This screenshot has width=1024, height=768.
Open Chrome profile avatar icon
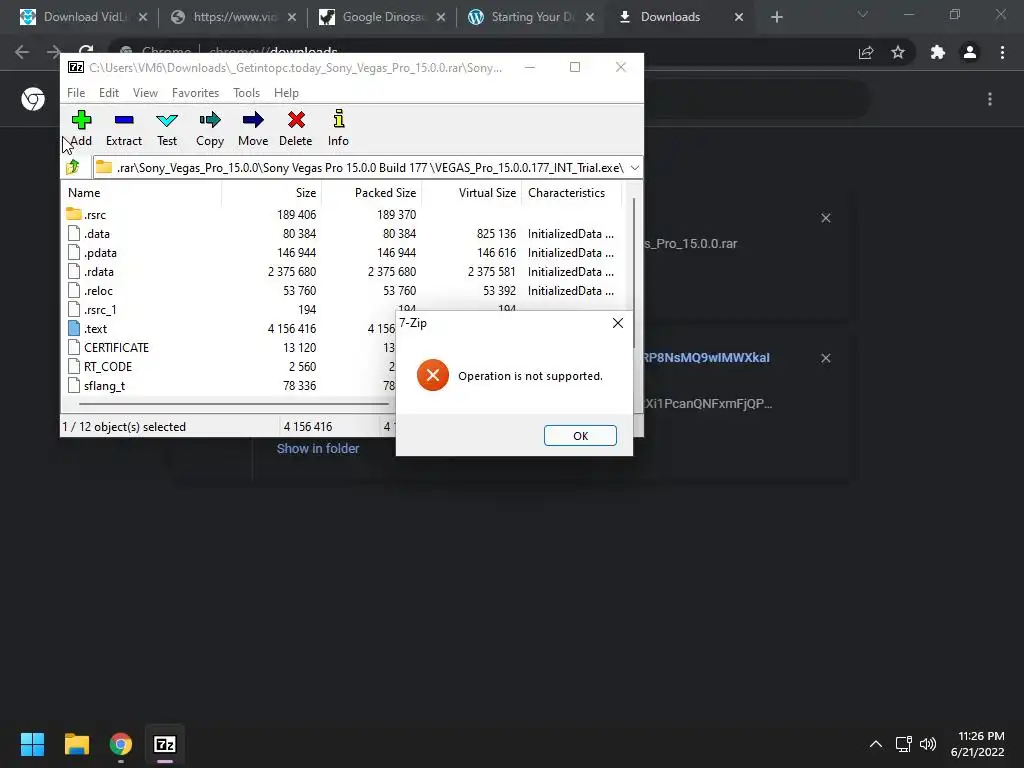[x=970, y=52]
